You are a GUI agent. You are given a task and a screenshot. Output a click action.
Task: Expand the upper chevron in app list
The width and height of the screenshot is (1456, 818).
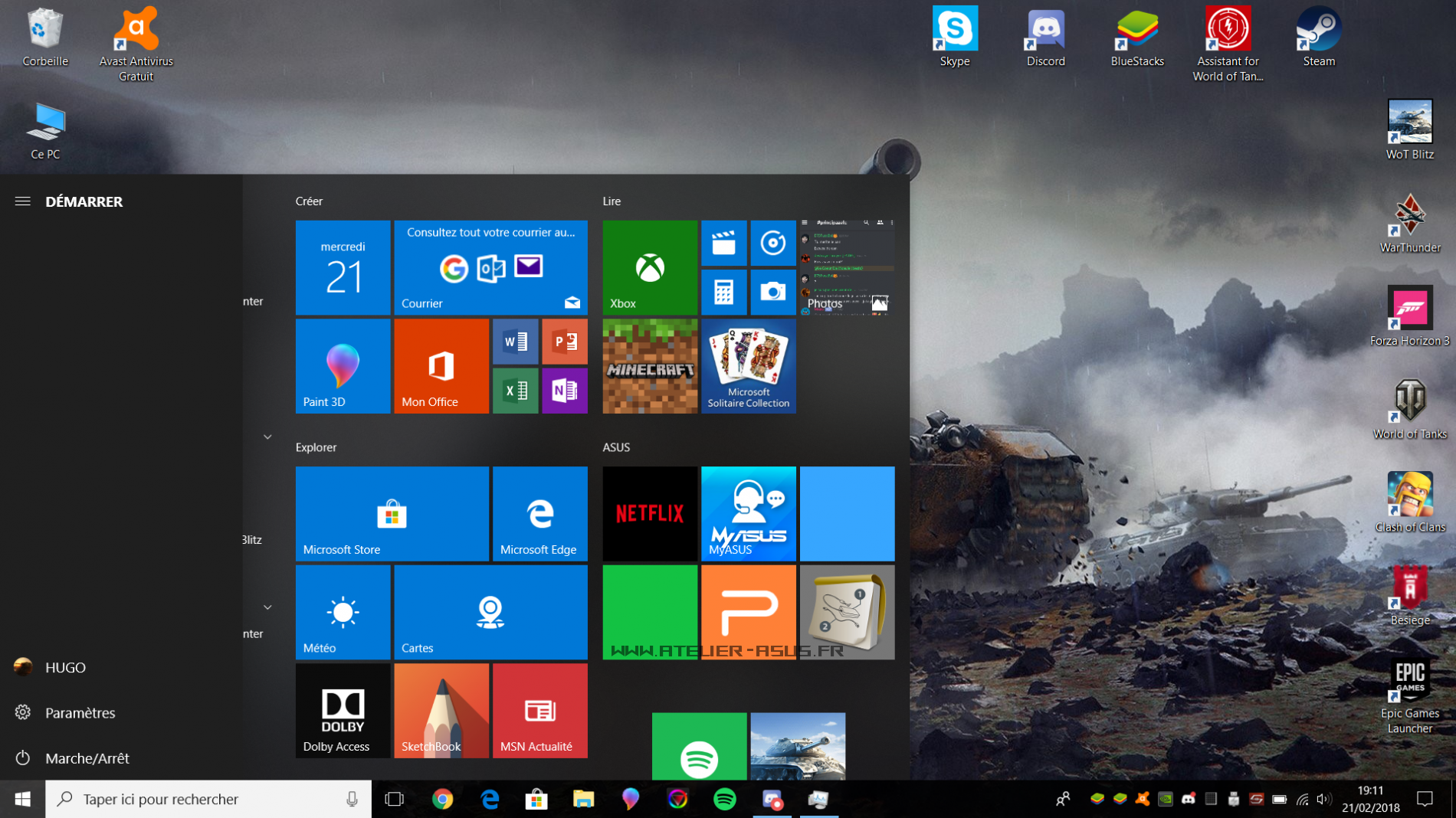[x=267, y=437]
